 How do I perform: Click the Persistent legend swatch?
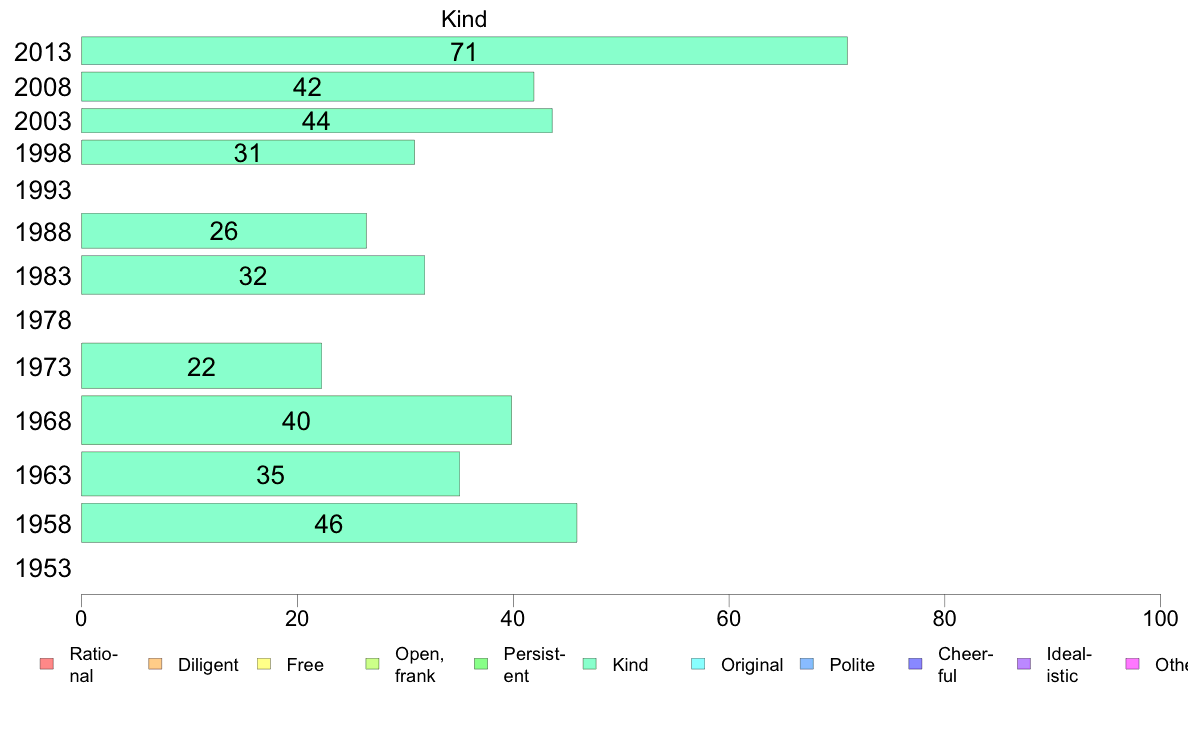point(481,664)
